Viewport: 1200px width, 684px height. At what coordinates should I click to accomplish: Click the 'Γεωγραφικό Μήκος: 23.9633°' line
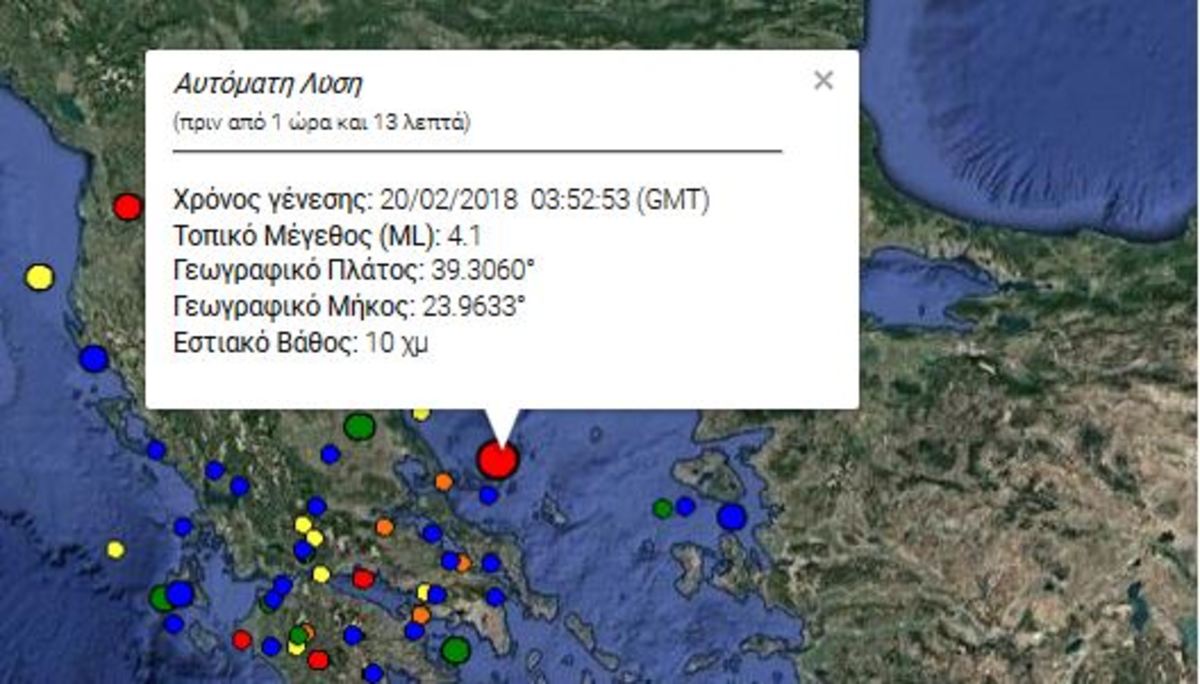[x=349, y=306]
